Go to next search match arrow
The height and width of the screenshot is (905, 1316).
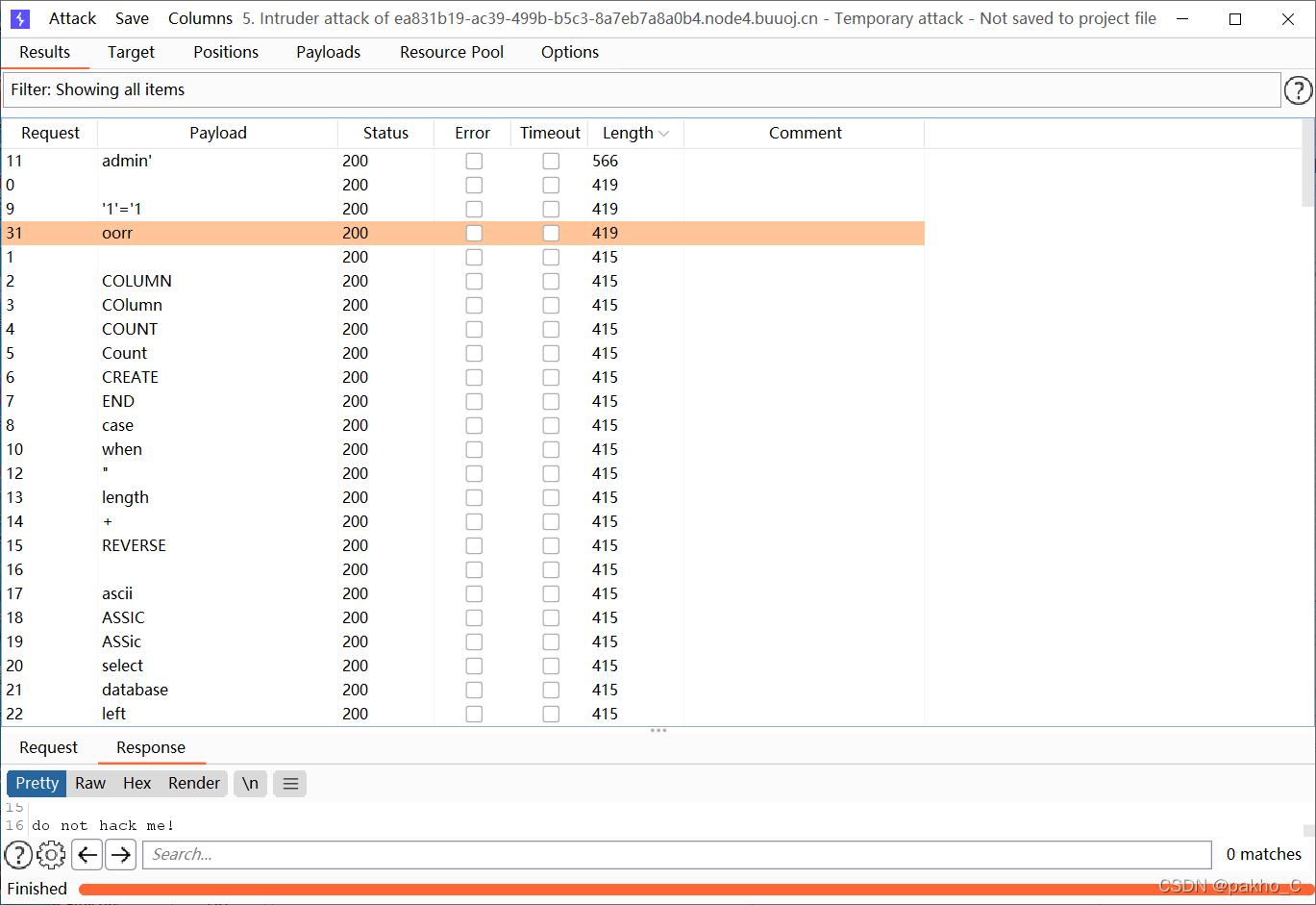pos(120,854)
